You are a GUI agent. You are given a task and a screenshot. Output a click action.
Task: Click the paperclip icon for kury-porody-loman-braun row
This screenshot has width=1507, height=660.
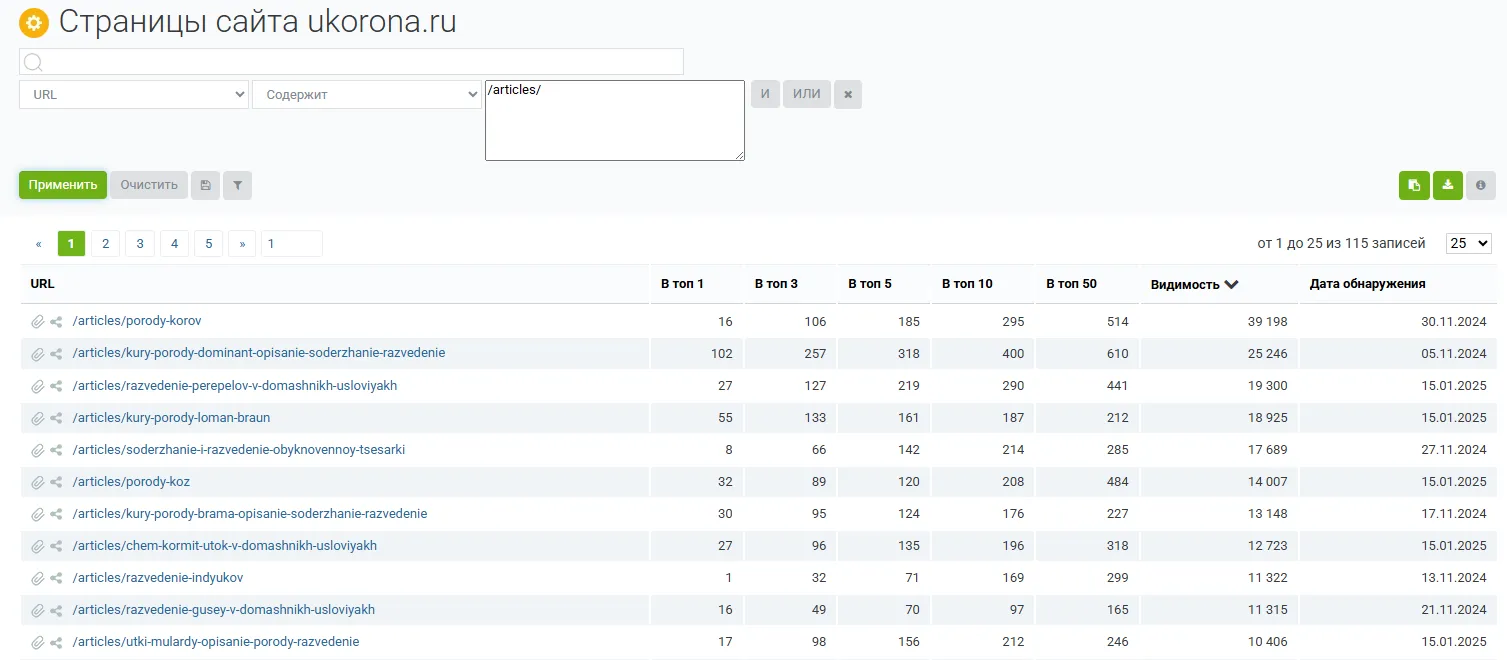pos(38,418)
